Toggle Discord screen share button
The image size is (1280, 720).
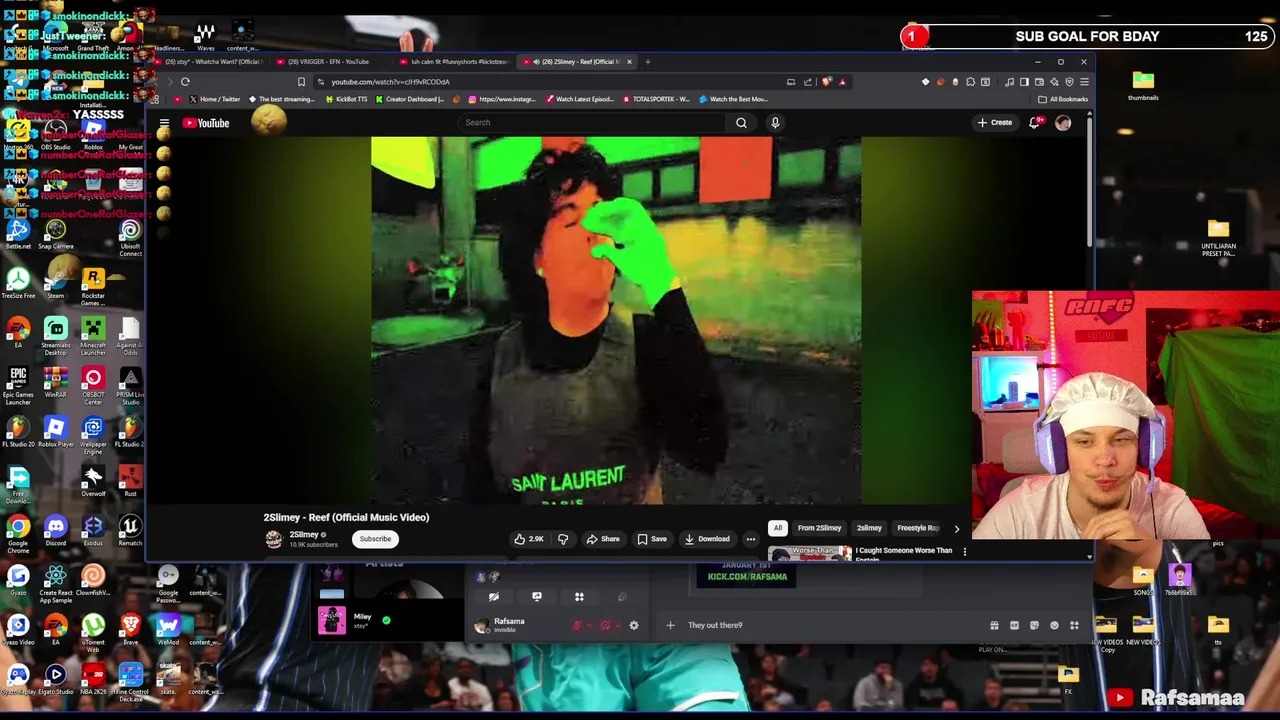[x=536, y=597]
